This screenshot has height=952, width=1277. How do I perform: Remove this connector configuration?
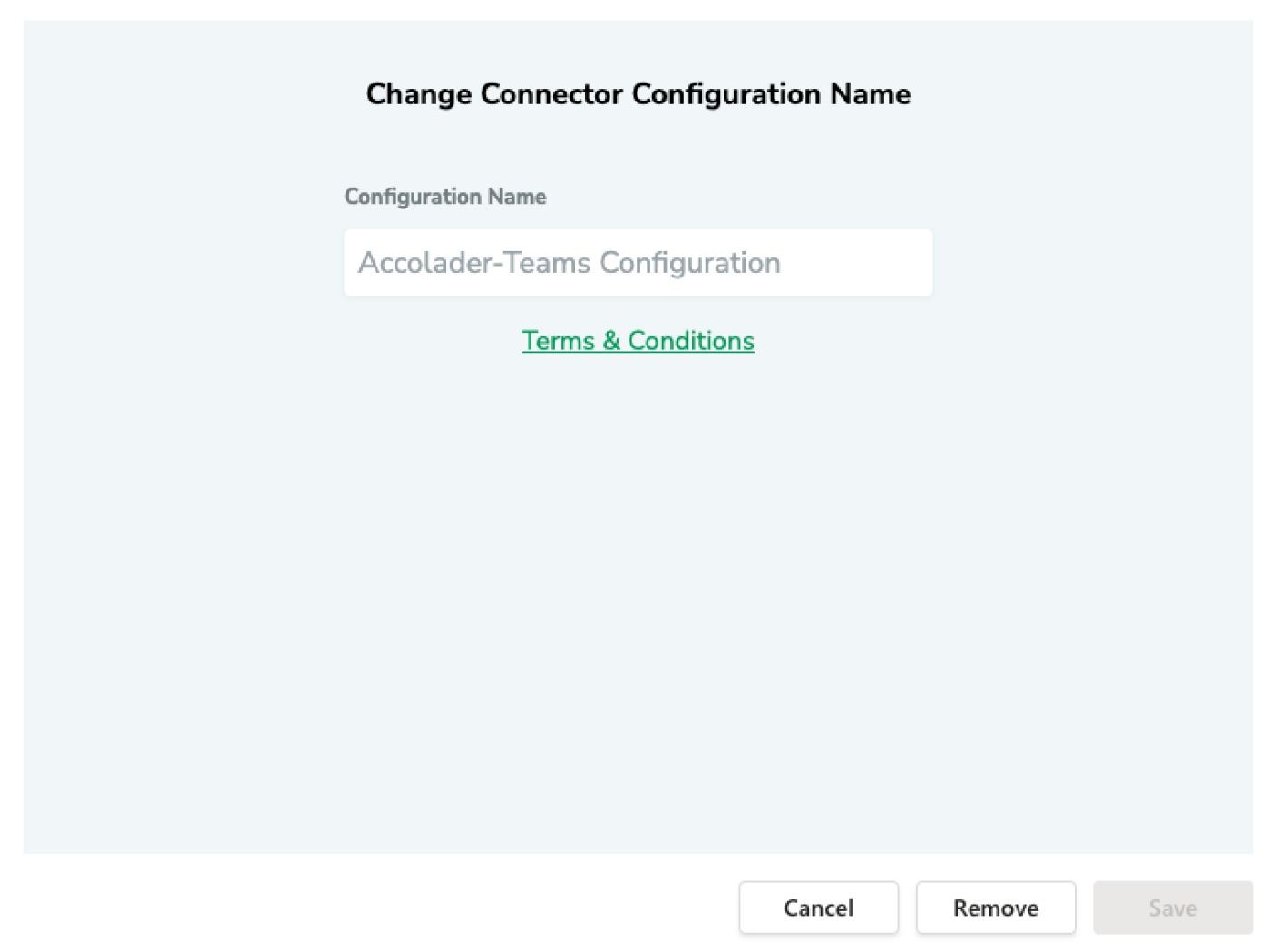(995, 908)
